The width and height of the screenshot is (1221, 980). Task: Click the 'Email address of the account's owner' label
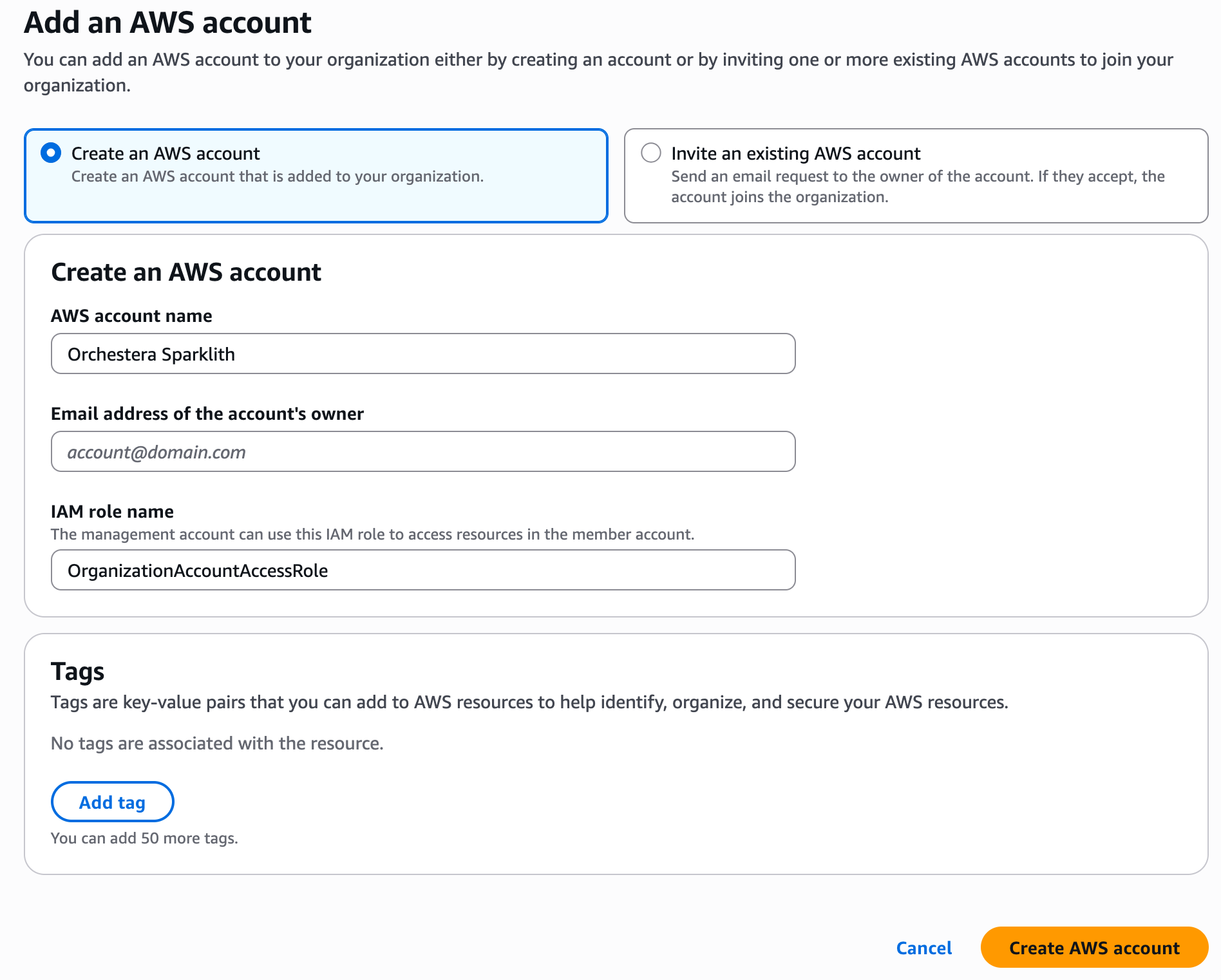[x=207, y=413]
